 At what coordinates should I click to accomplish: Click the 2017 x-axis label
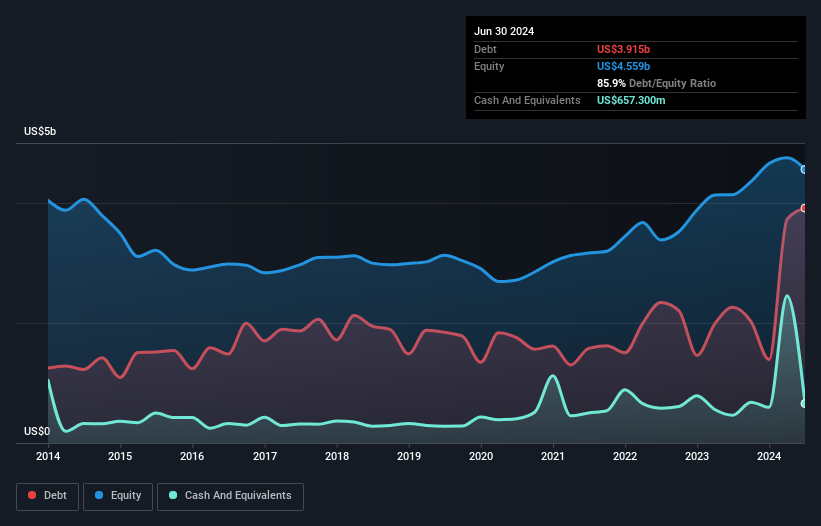[265, 456]
